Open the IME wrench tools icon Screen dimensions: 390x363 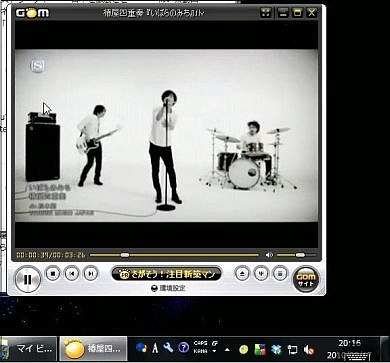click(x=168, y=348)
